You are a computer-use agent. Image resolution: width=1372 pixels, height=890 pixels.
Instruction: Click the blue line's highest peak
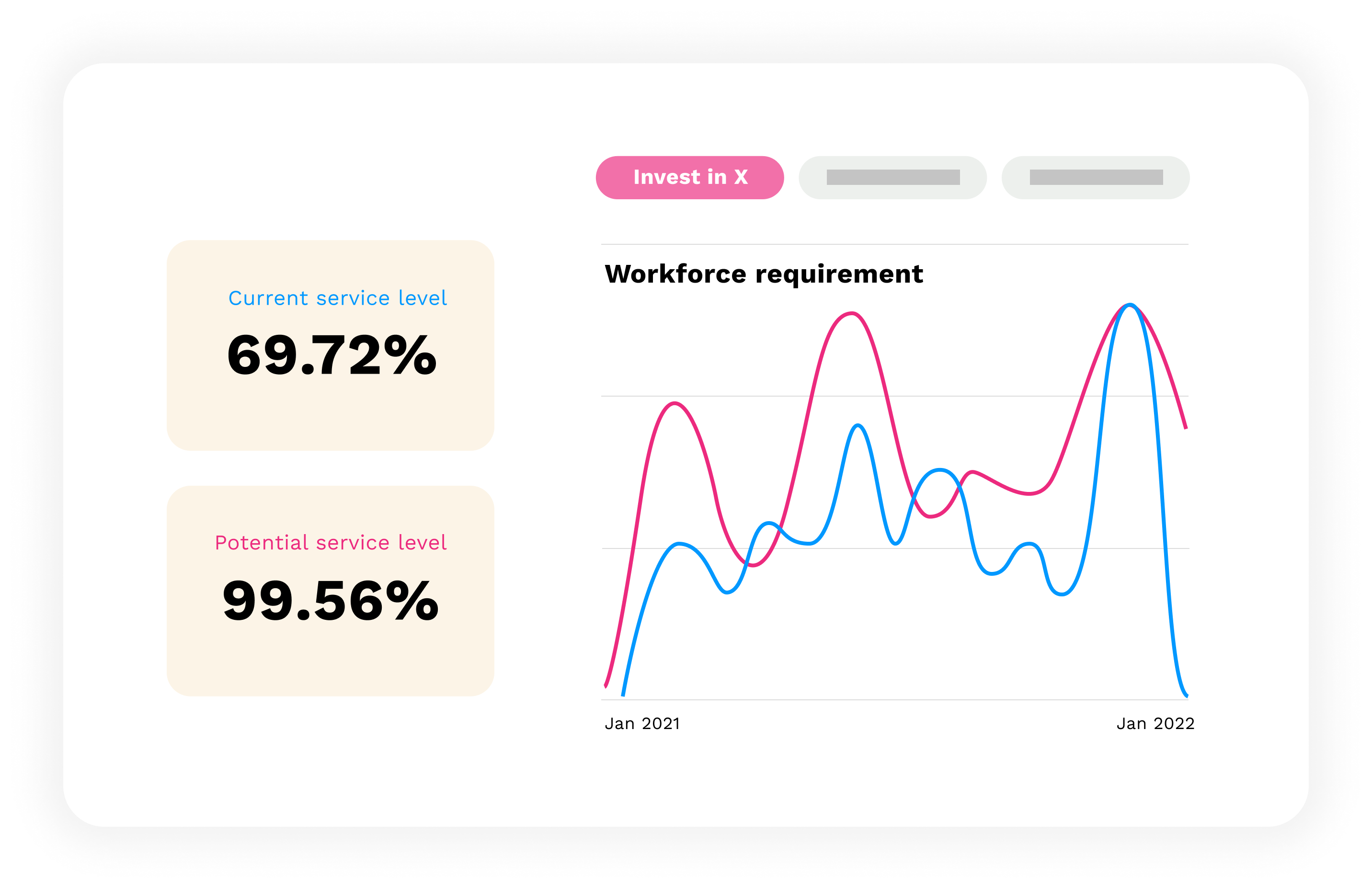(1131, 305)
